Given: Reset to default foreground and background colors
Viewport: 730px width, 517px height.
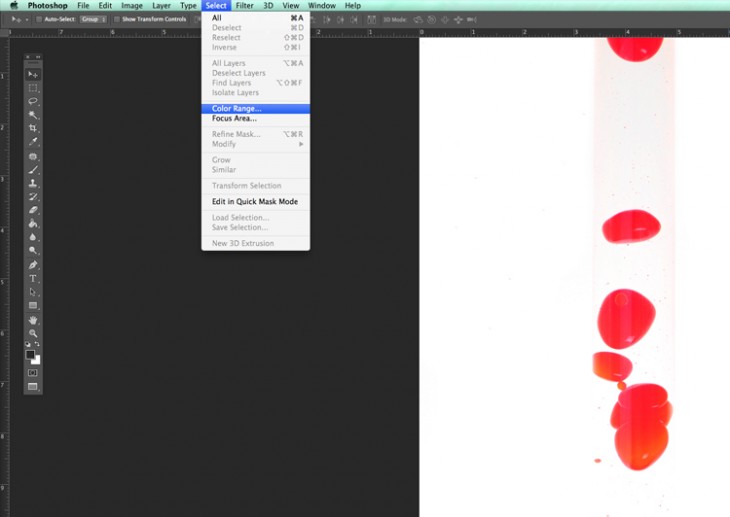Looking at the screenshot, I should tap(28, 344).
